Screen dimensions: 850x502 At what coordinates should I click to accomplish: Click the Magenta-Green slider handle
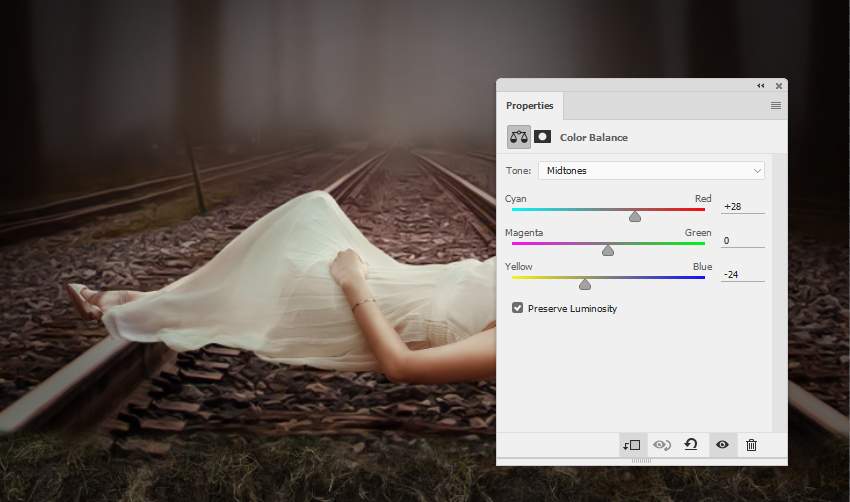tap(607, 250)
